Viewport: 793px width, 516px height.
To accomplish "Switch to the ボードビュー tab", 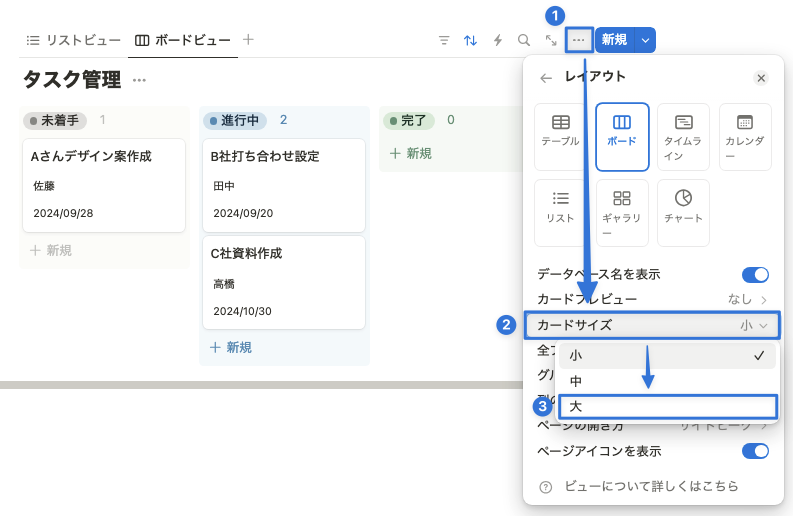I will tap(183, 40).
